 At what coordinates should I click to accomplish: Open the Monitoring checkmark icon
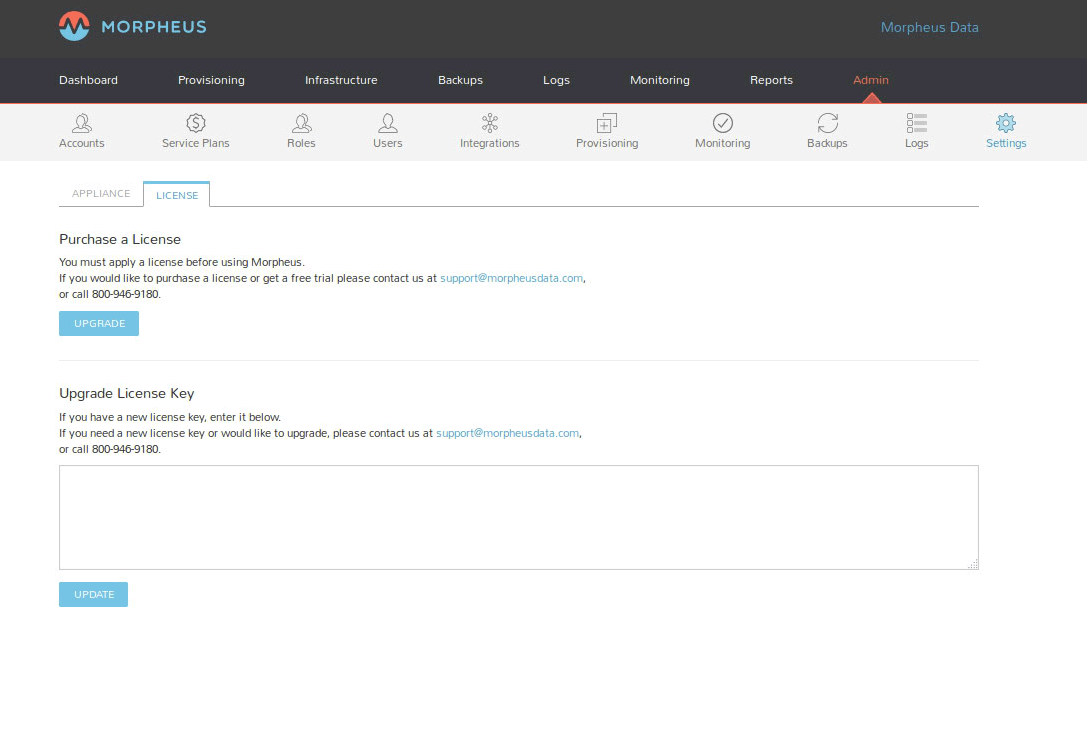[x=723, y=123]
